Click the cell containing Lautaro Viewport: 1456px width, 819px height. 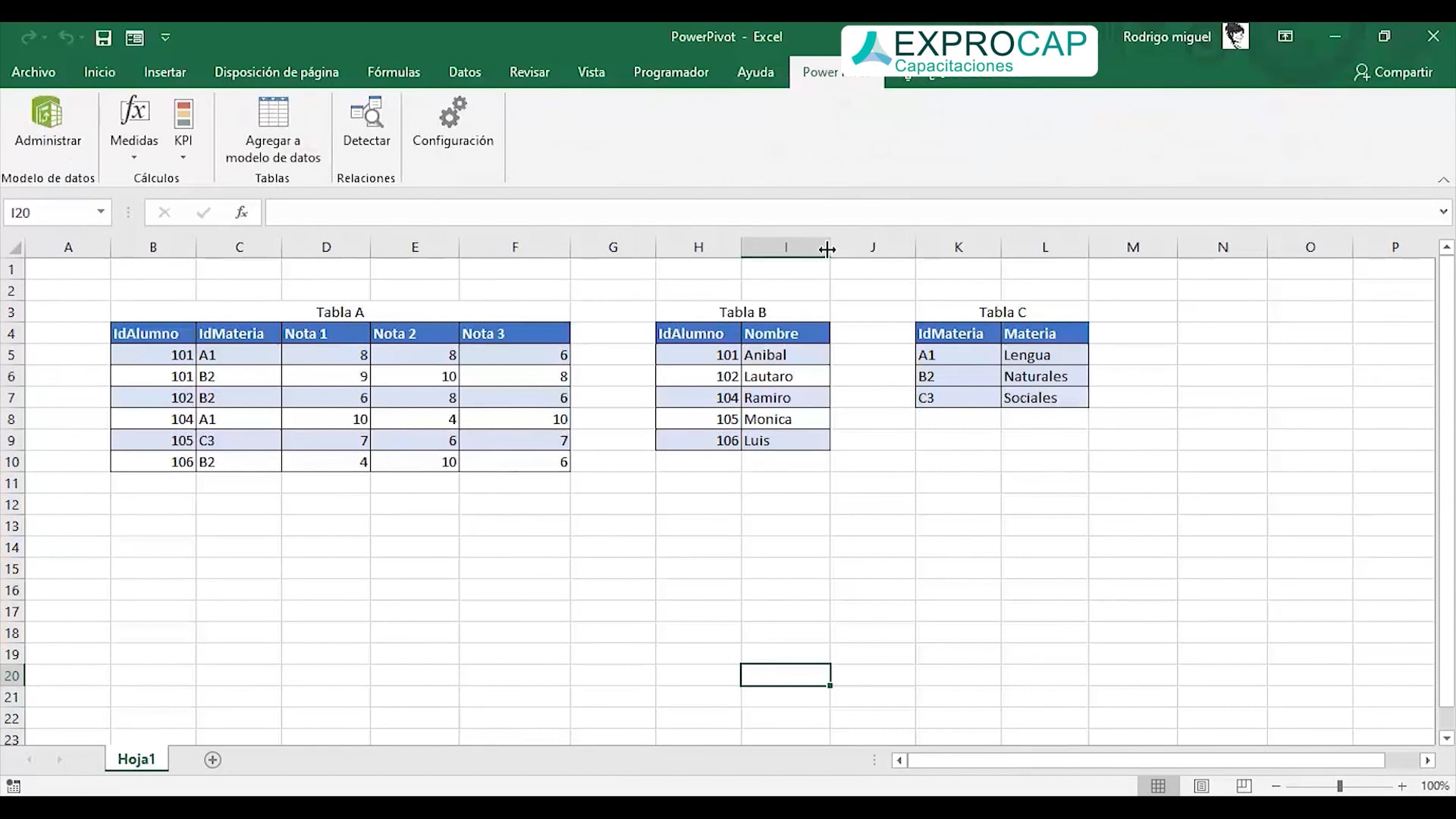pos(786,377)
